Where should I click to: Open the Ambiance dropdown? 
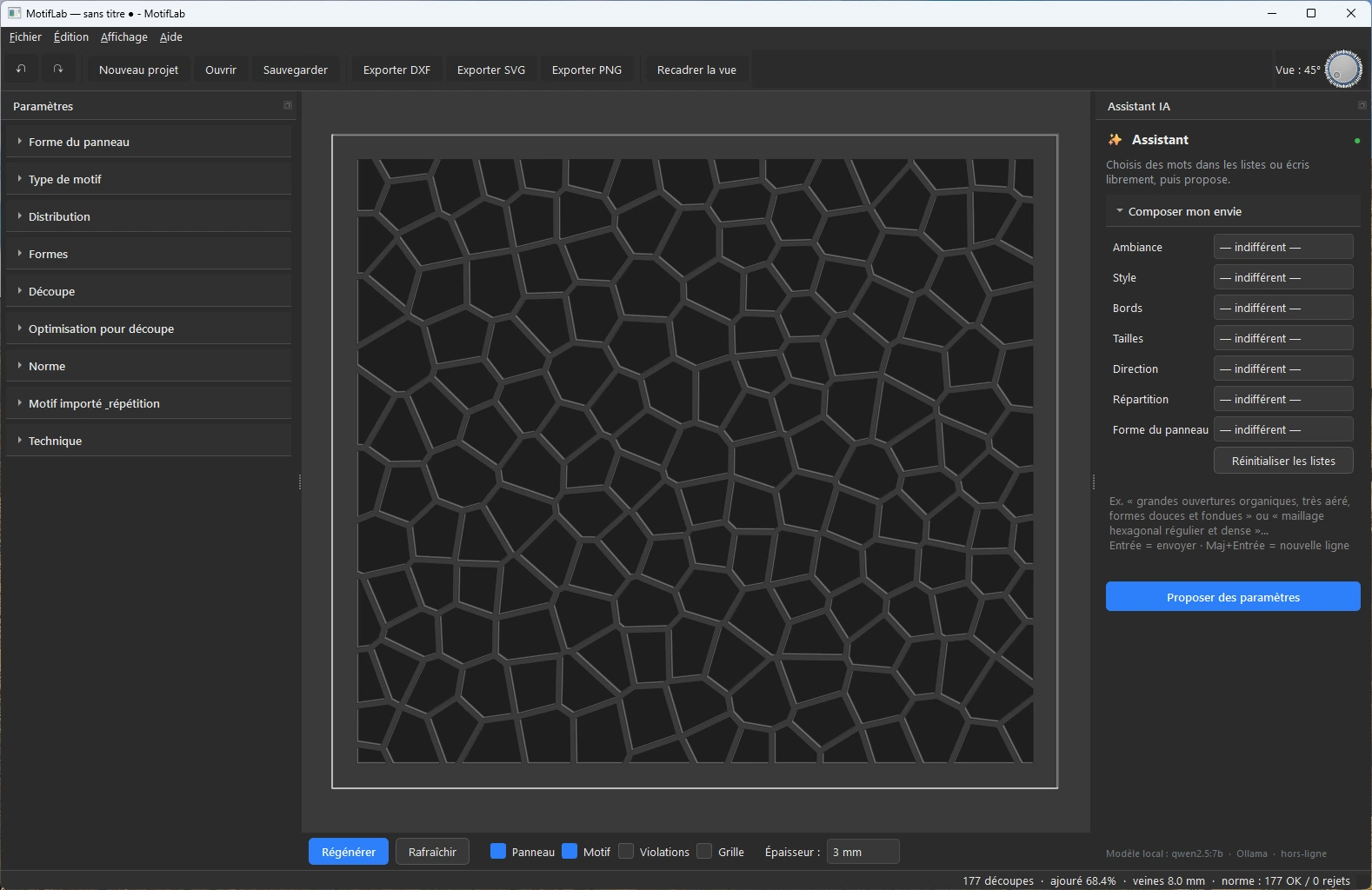(x=1283, y=247)
